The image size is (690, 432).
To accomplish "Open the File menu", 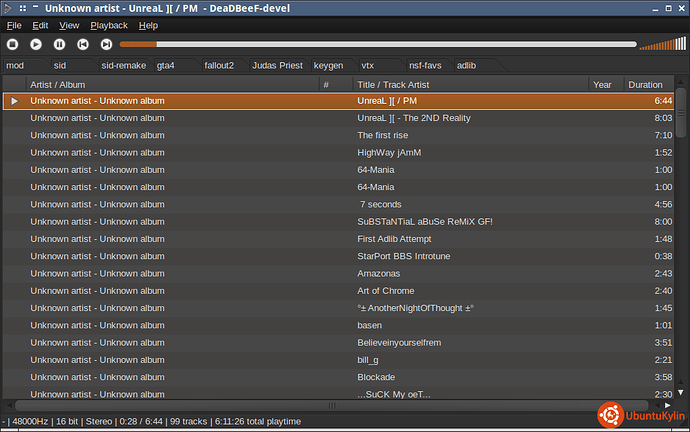I will 14,25.
